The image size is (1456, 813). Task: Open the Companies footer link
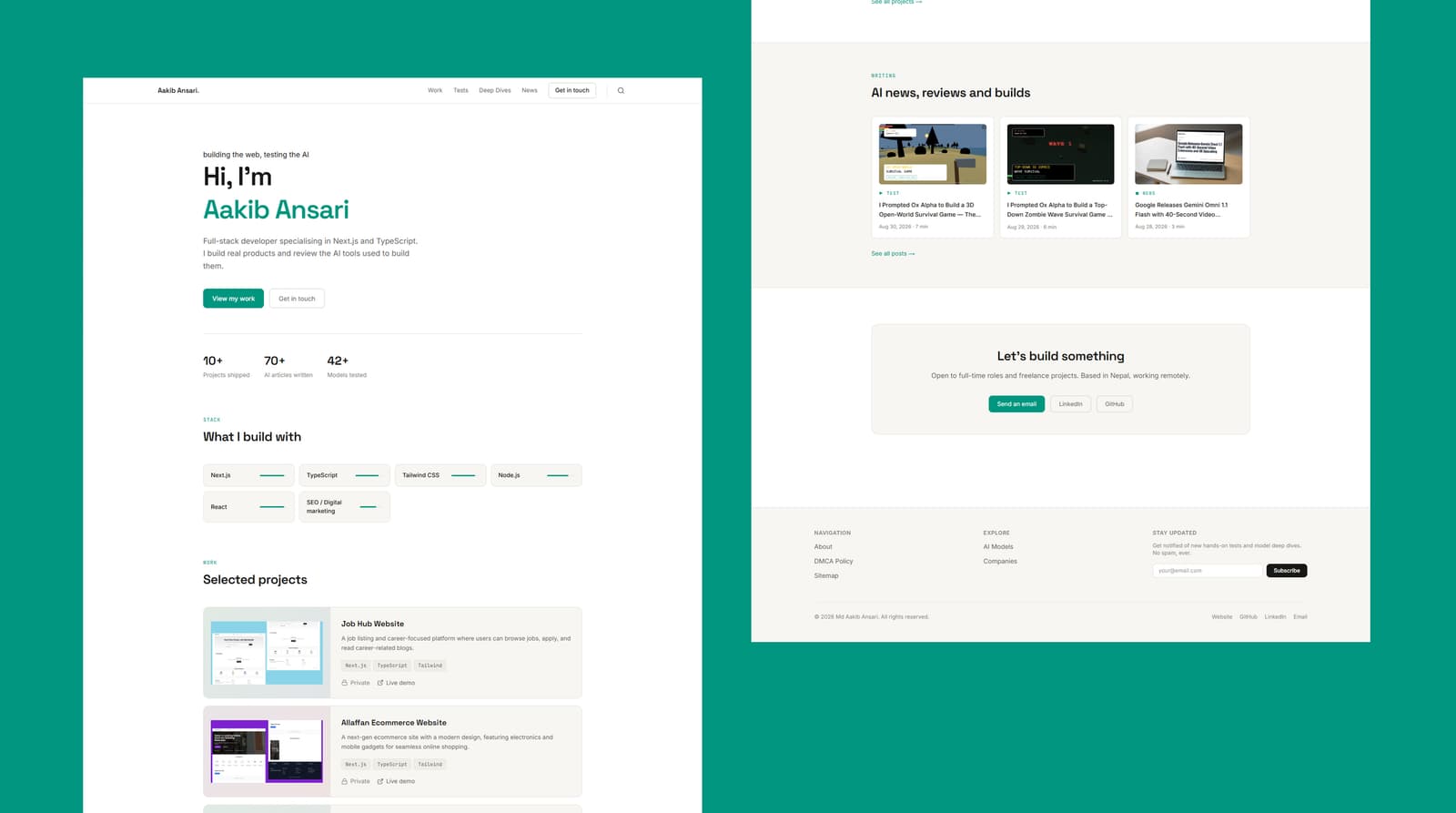1000,562
